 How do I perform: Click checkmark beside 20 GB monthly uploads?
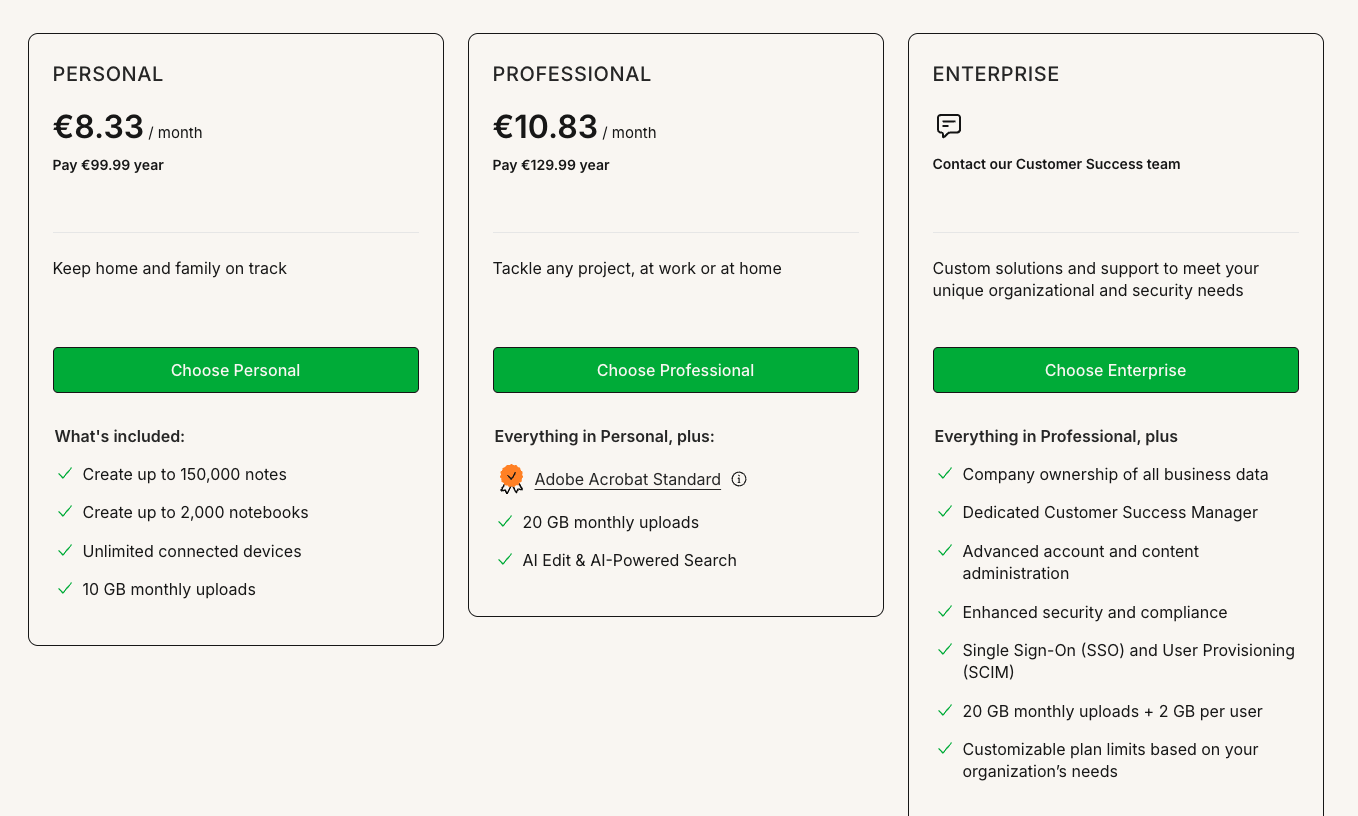pos(505,522)
